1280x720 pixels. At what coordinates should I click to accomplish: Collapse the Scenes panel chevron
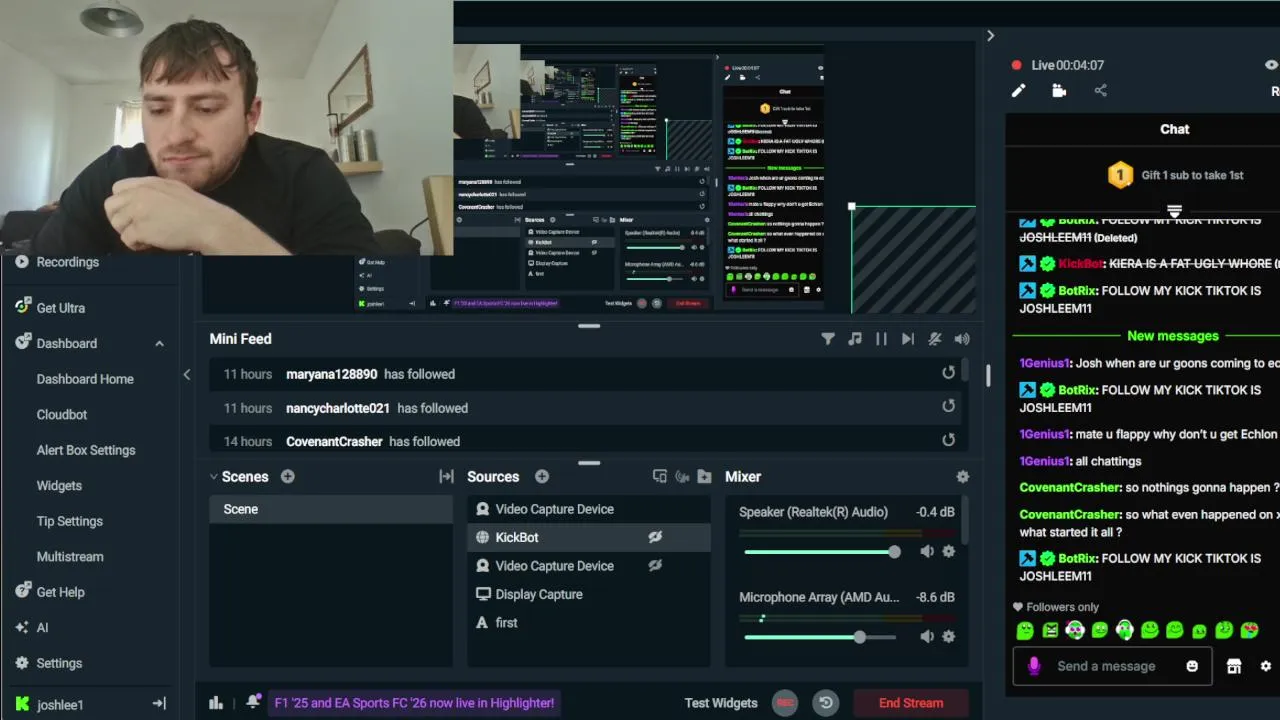click(x=213, y=477)
